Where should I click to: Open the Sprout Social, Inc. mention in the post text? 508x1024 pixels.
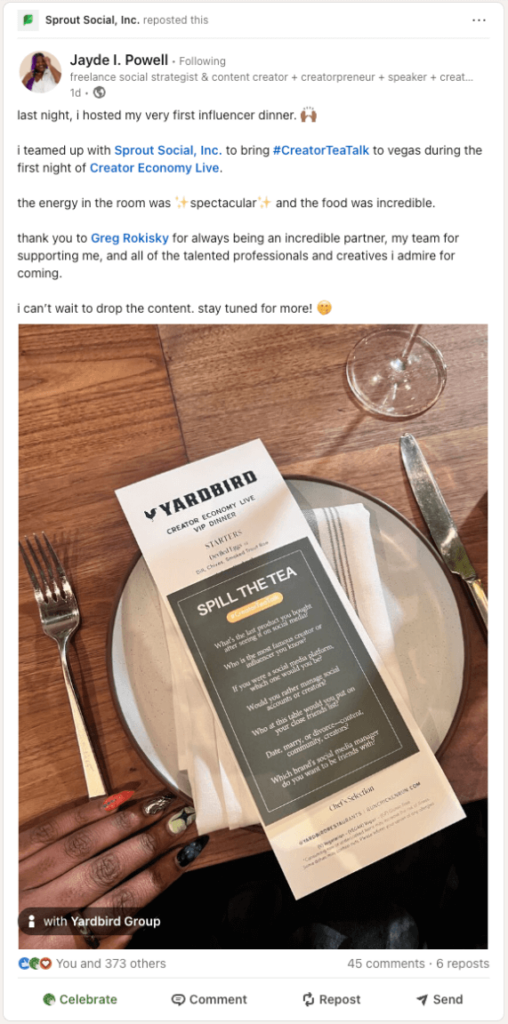168,150
